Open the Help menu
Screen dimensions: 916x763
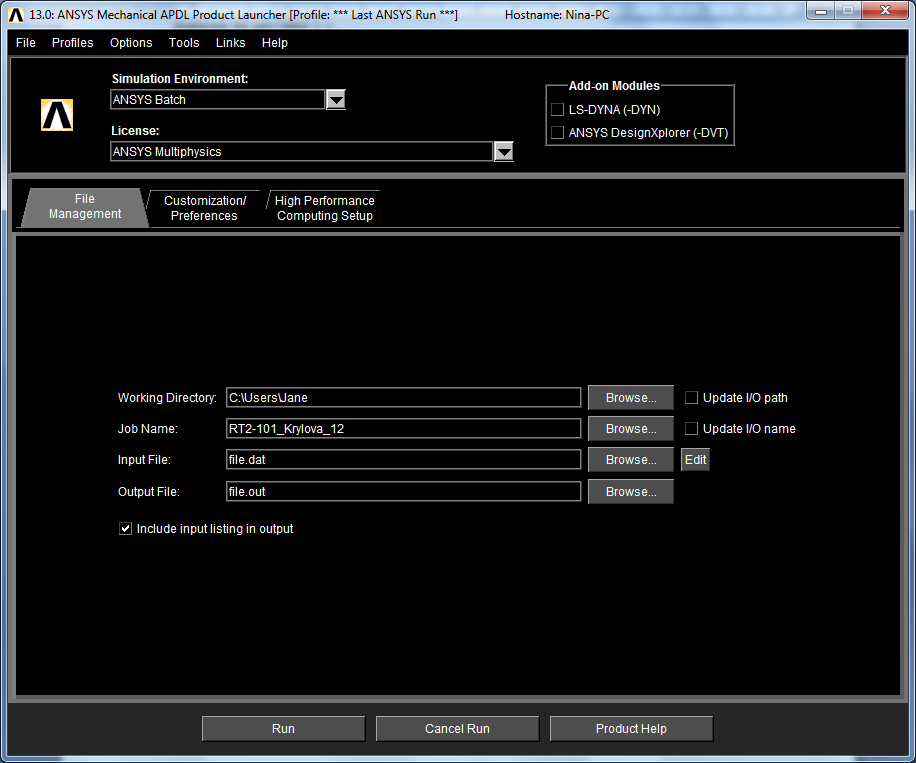[275, 43]
